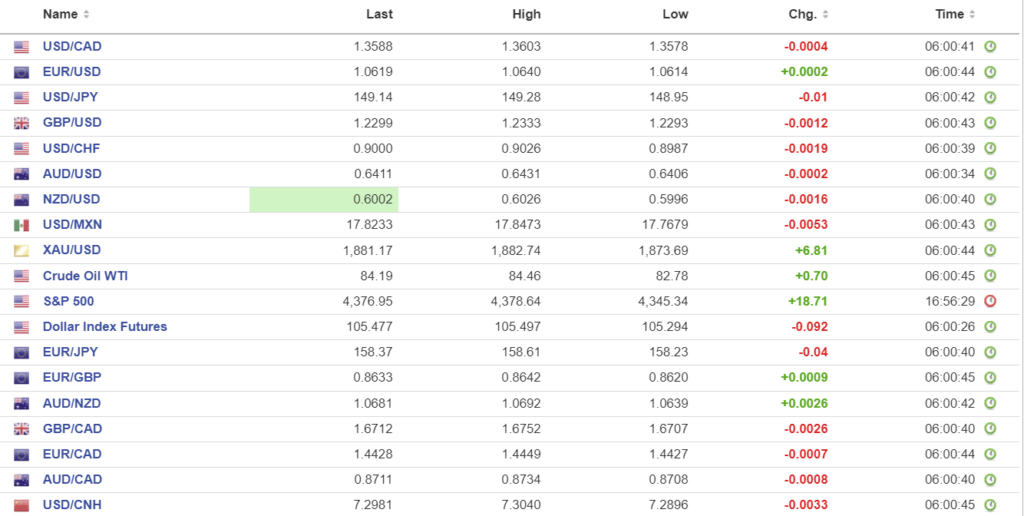Open the EUR/GBP pair link

tap(72, 378)
